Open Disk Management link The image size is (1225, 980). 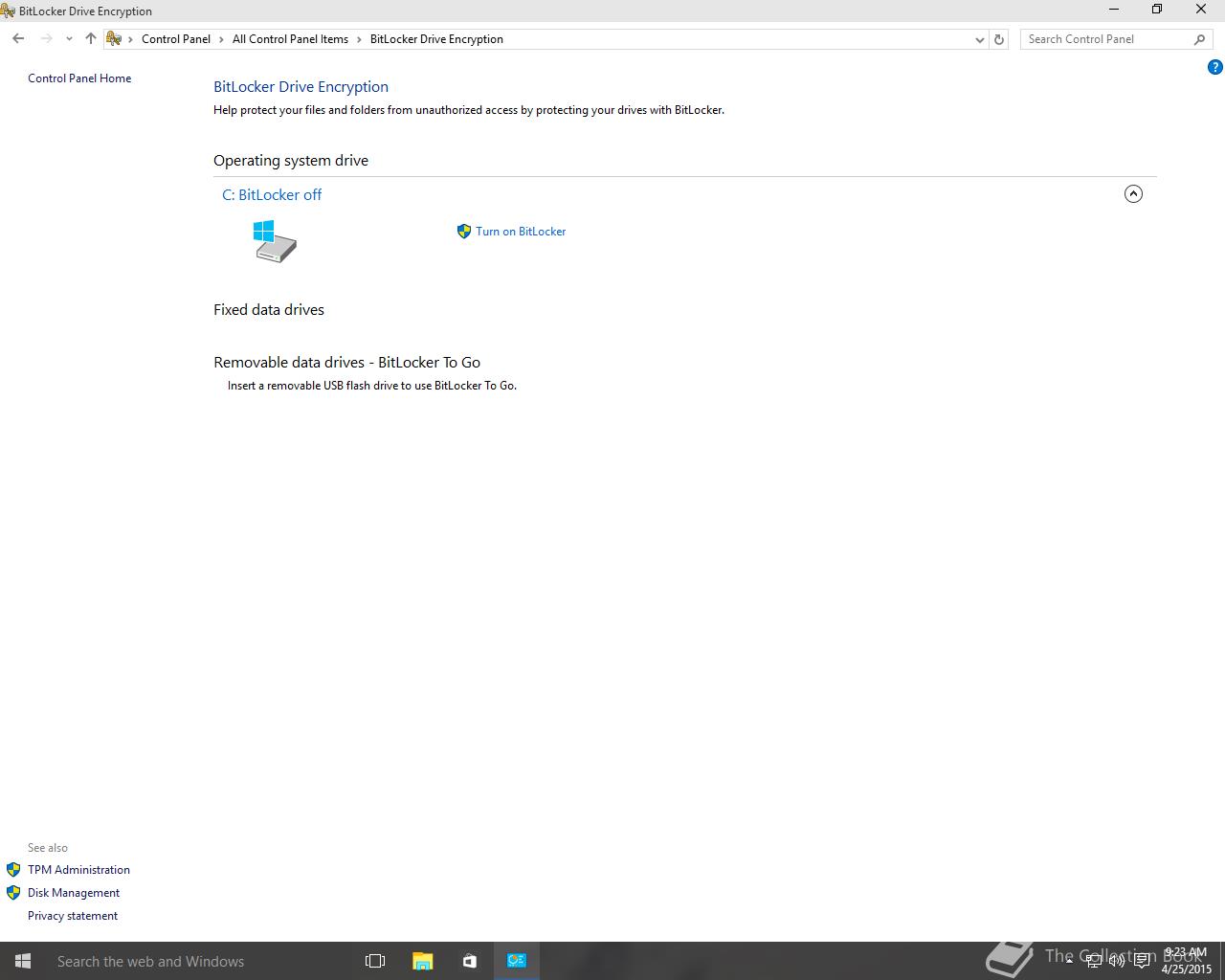[x=74, y=893]
